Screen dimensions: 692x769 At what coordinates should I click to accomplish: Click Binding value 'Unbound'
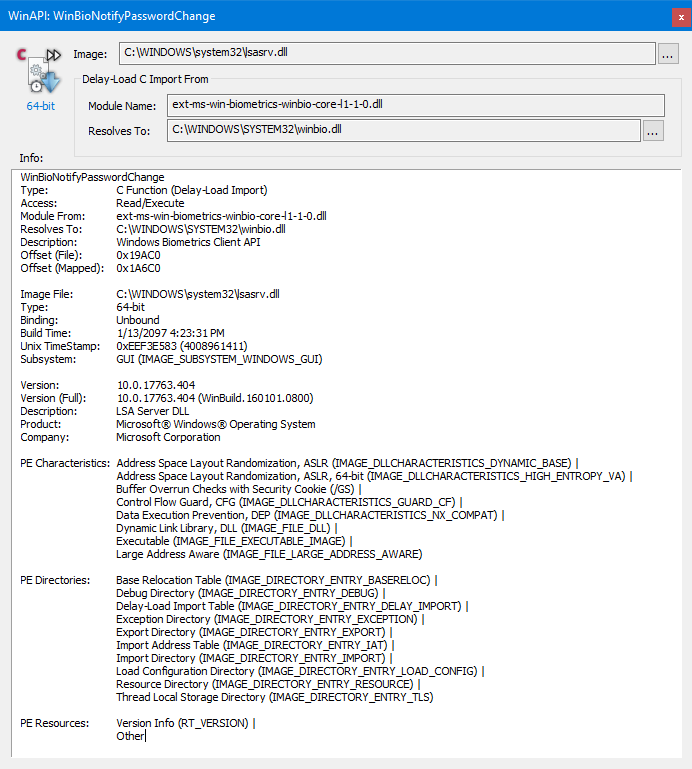138,320
